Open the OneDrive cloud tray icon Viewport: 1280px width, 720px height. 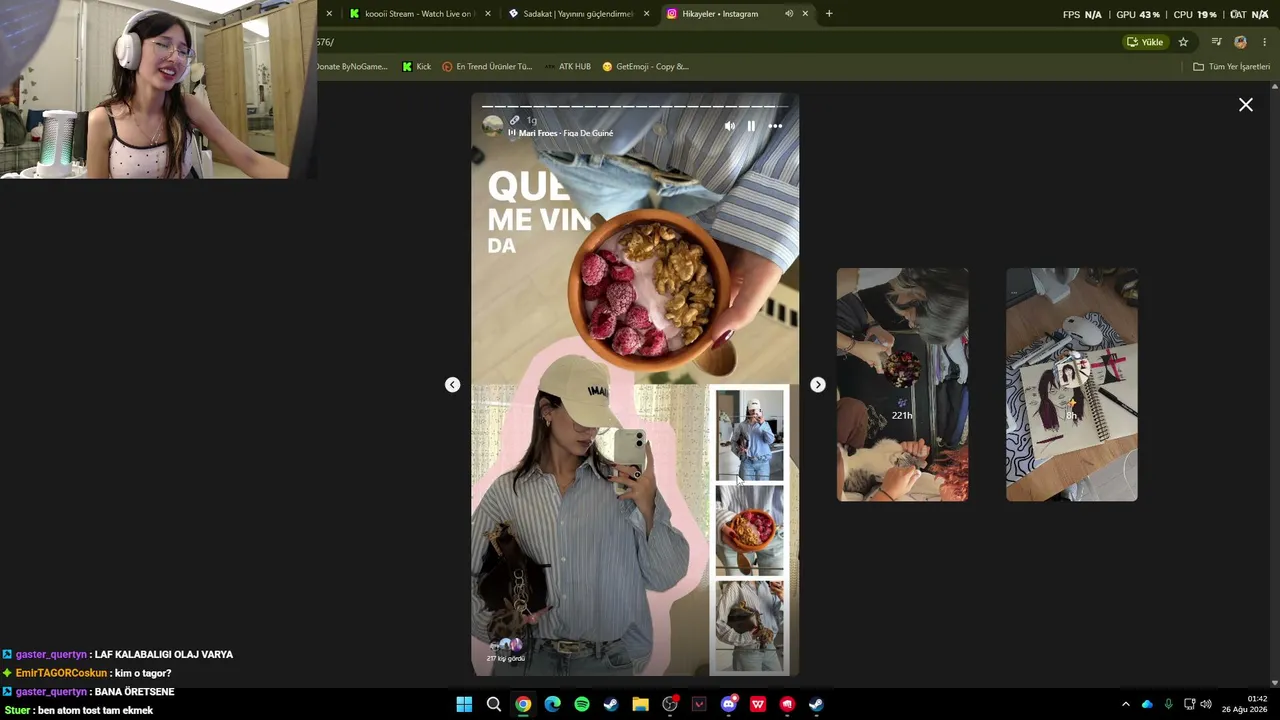1147,704
